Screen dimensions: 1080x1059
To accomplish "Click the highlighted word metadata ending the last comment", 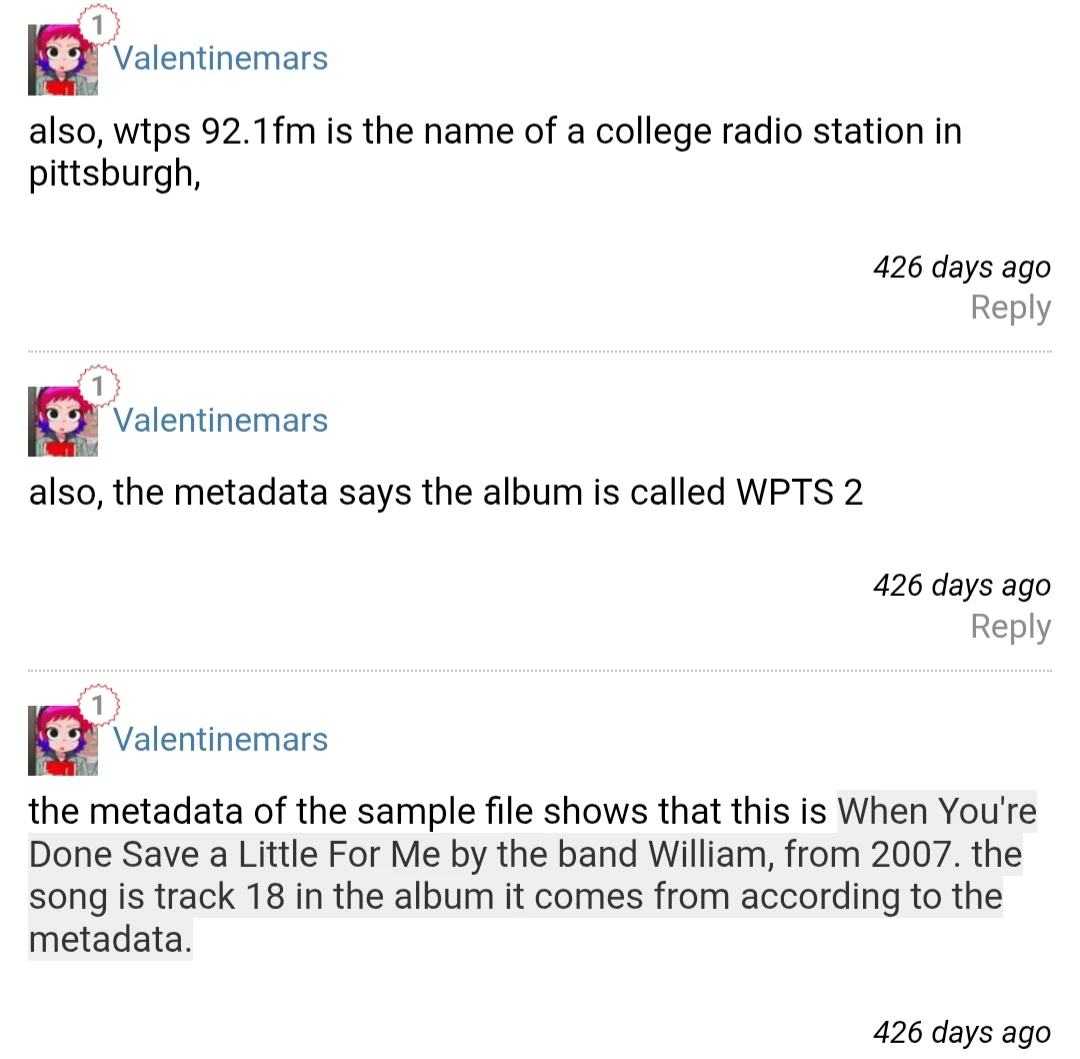I will tap(109, 940).
